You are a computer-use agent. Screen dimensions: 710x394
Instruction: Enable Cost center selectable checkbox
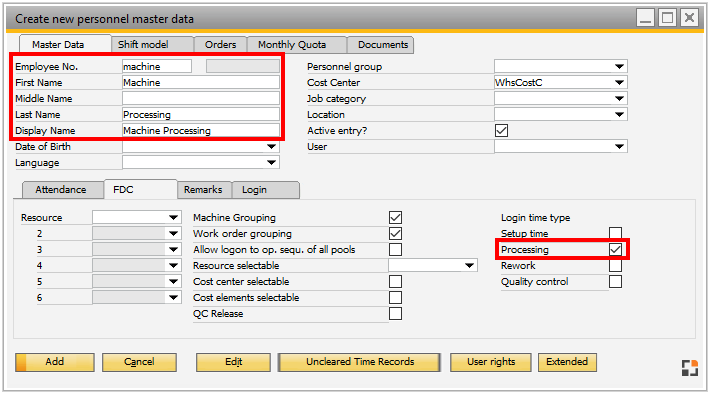tap(395, 282)
